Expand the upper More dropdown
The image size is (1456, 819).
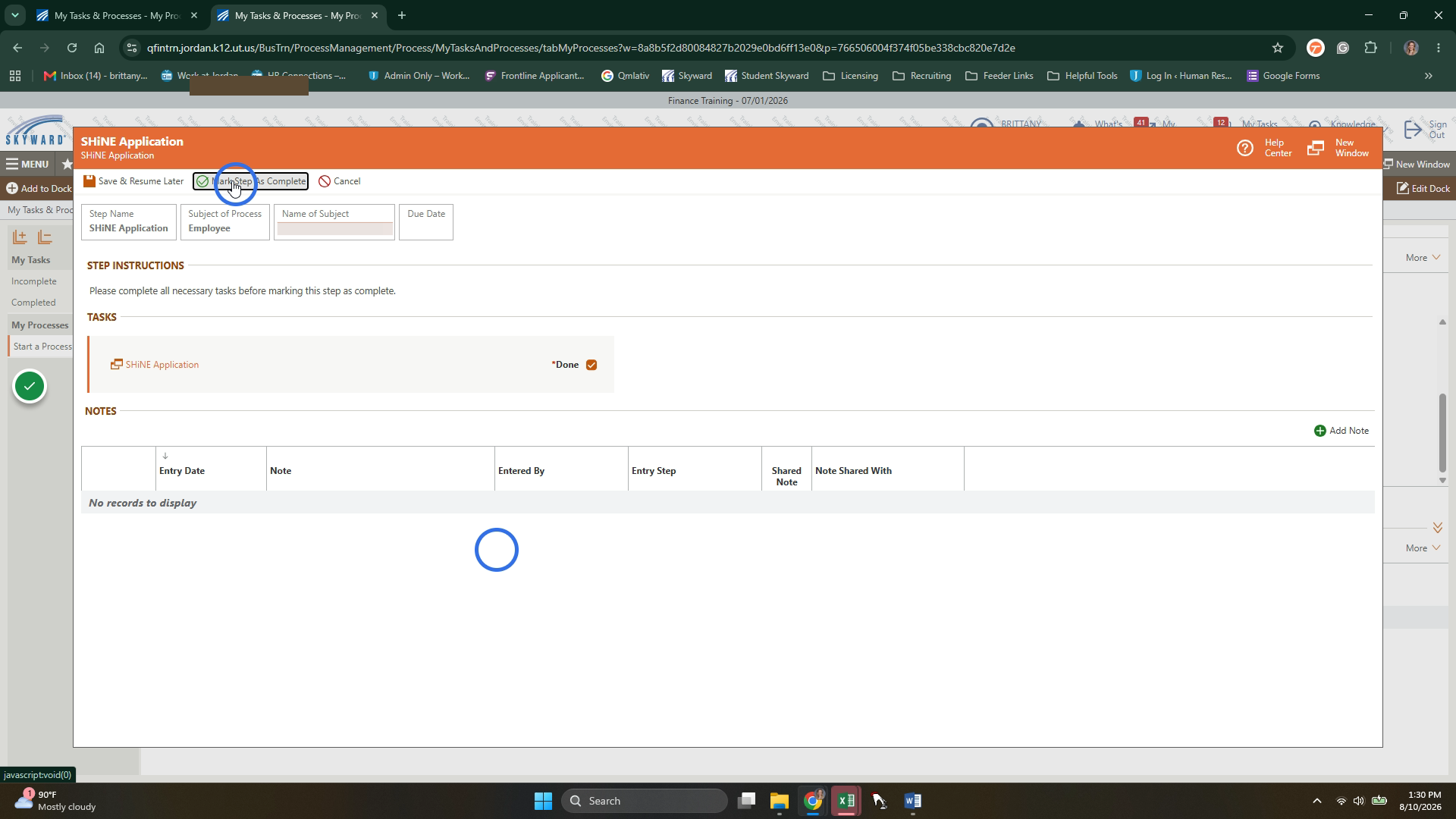[1423, 258]
